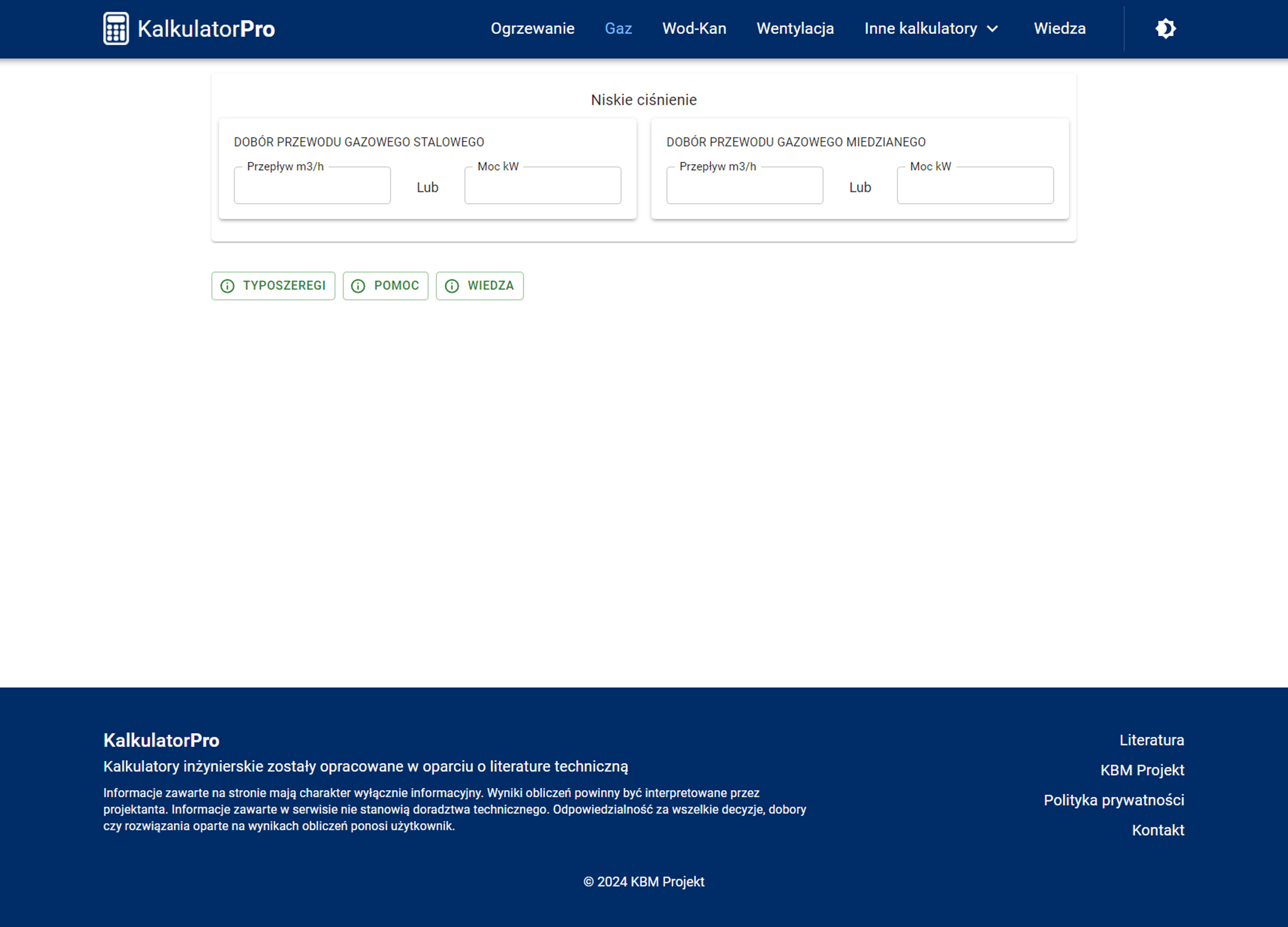Click the © 2024 KBM Projekt text

tap(644, 882)
